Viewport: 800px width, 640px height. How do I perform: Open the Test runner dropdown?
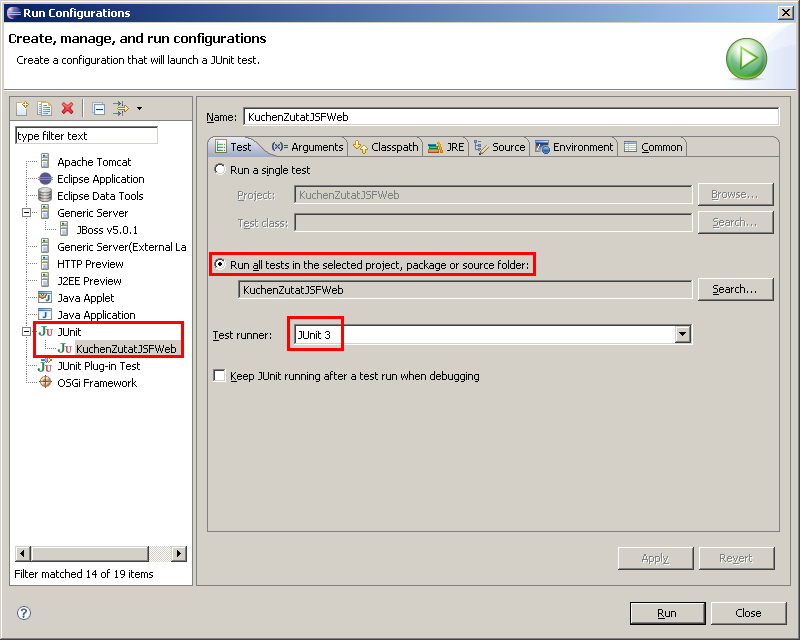pyautogui.click(x=683, y=335)
